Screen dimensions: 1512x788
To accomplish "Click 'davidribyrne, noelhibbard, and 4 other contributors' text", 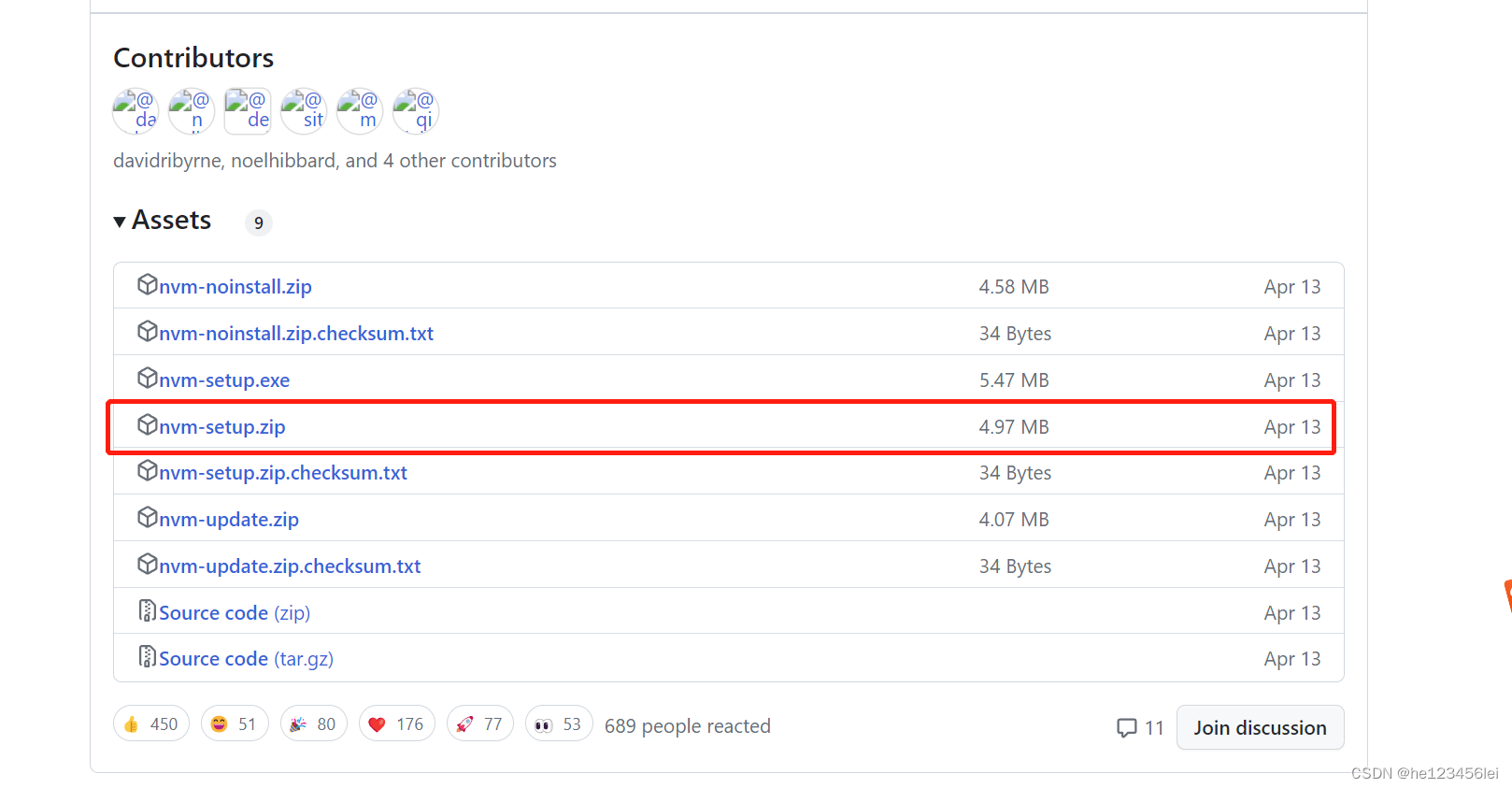I will [x=335, y=161].
